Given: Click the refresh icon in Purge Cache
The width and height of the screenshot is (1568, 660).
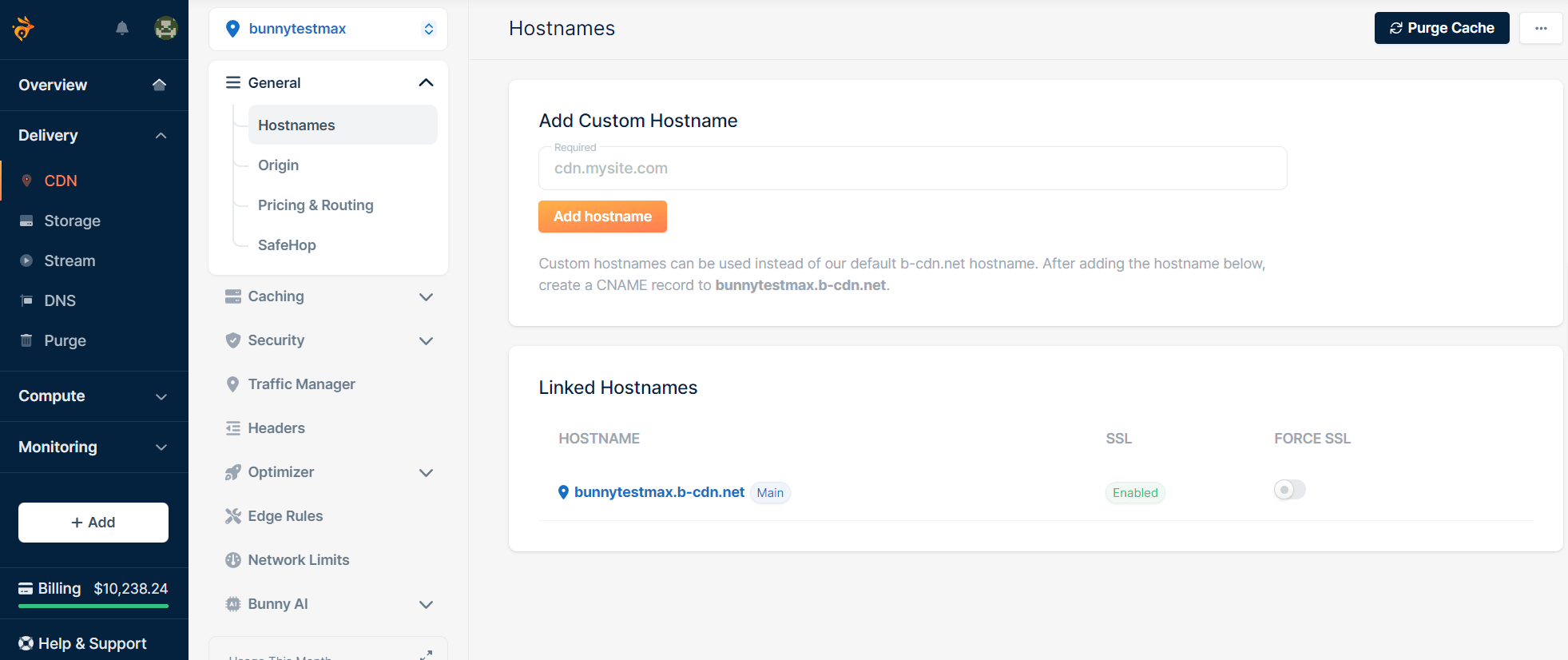Looking at the screenshot, I should tap(1396, 28).
